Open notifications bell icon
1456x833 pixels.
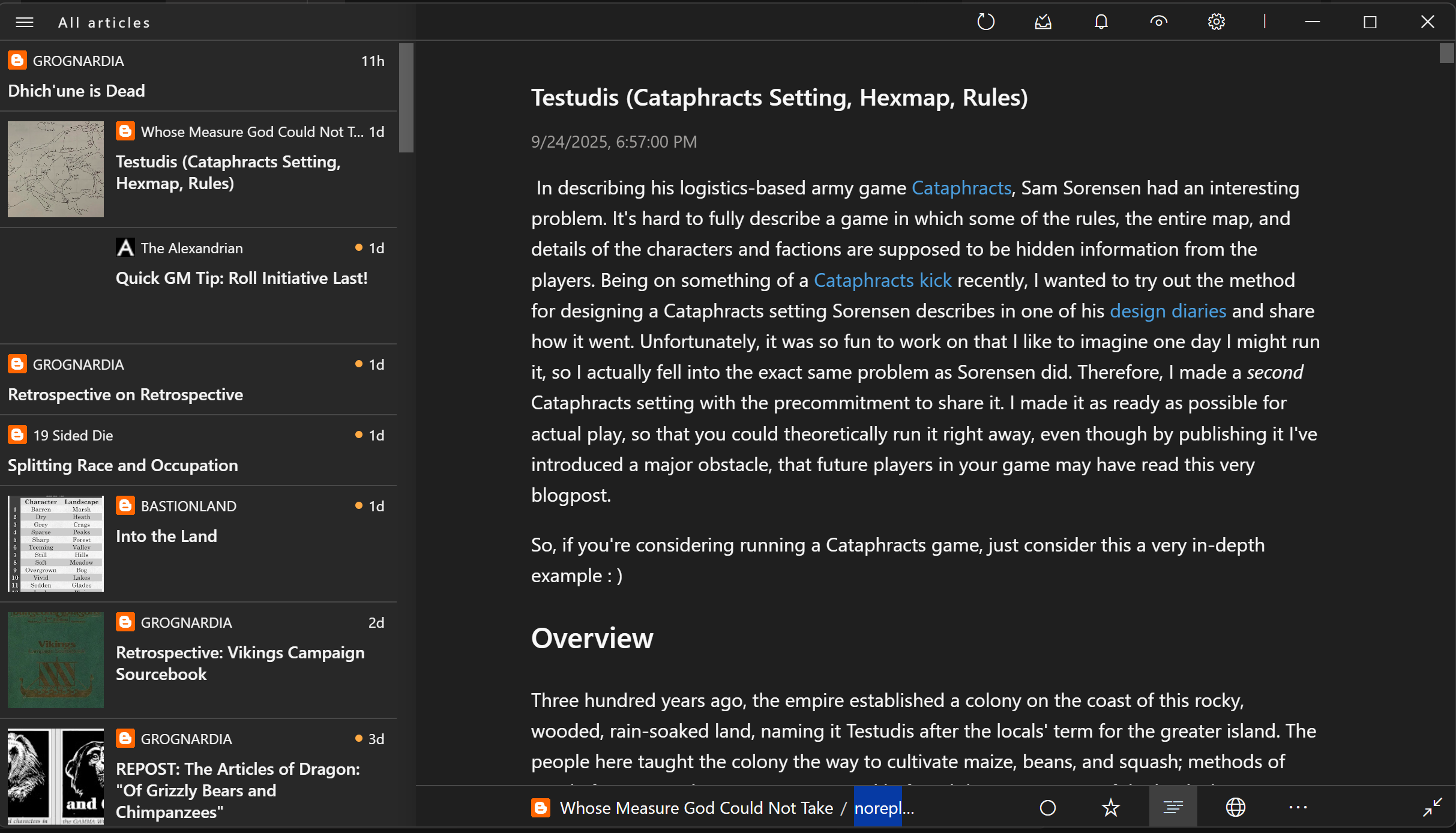click(1101, 22)
